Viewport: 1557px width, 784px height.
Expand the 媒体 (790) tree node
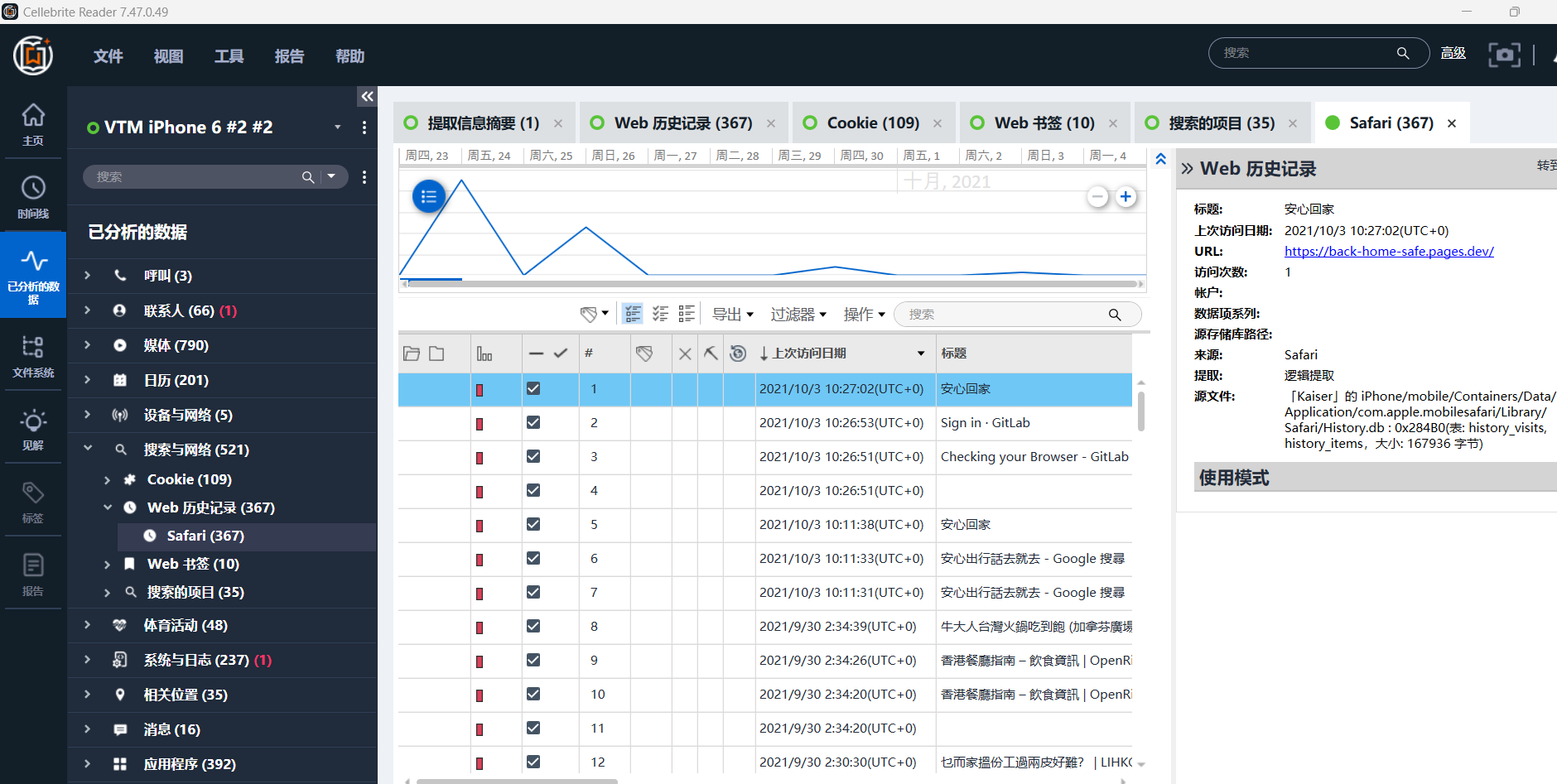pos(88,345)
